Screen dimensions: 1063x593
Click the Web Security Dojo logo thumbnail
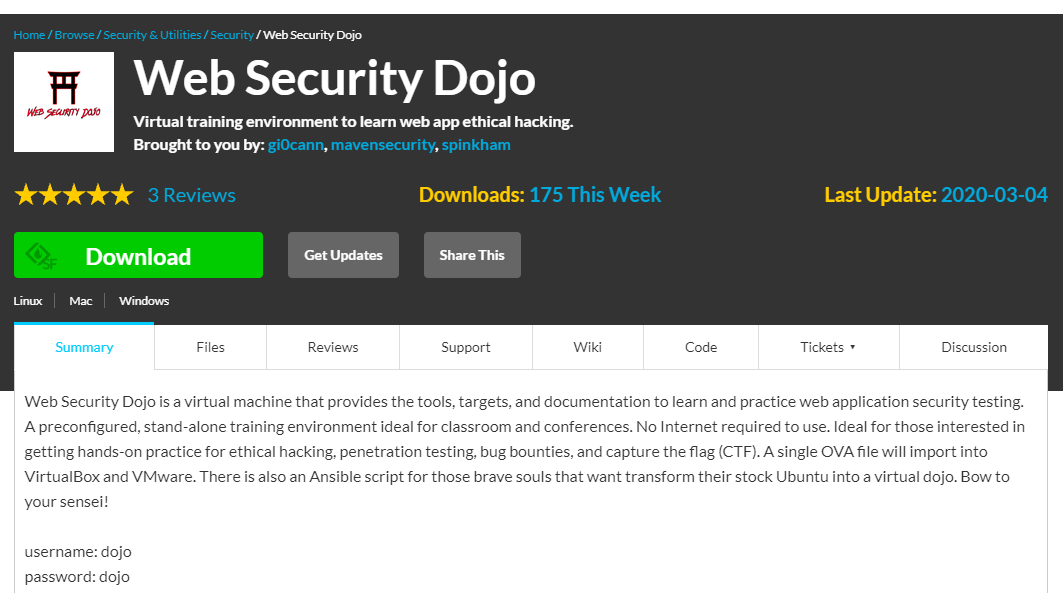(x=64, y=102)
